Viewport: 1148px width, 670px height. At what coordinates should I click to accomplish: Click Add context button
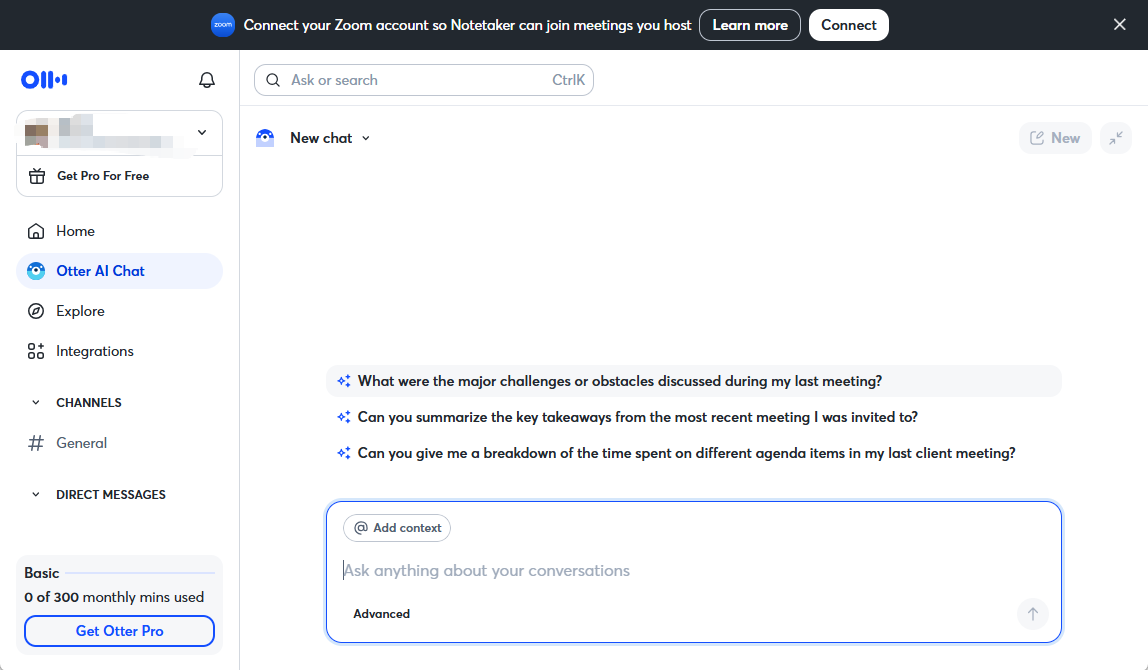397,528
